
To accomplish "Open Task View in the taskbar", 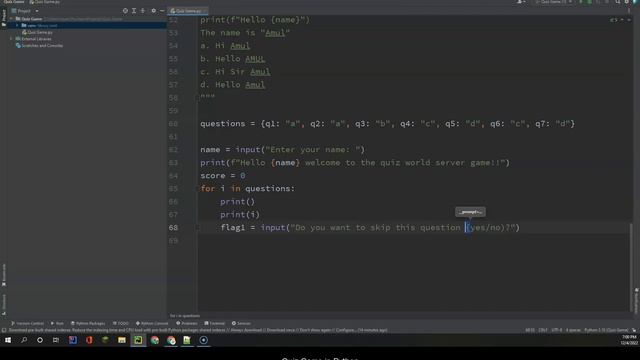I will point(56,340).
